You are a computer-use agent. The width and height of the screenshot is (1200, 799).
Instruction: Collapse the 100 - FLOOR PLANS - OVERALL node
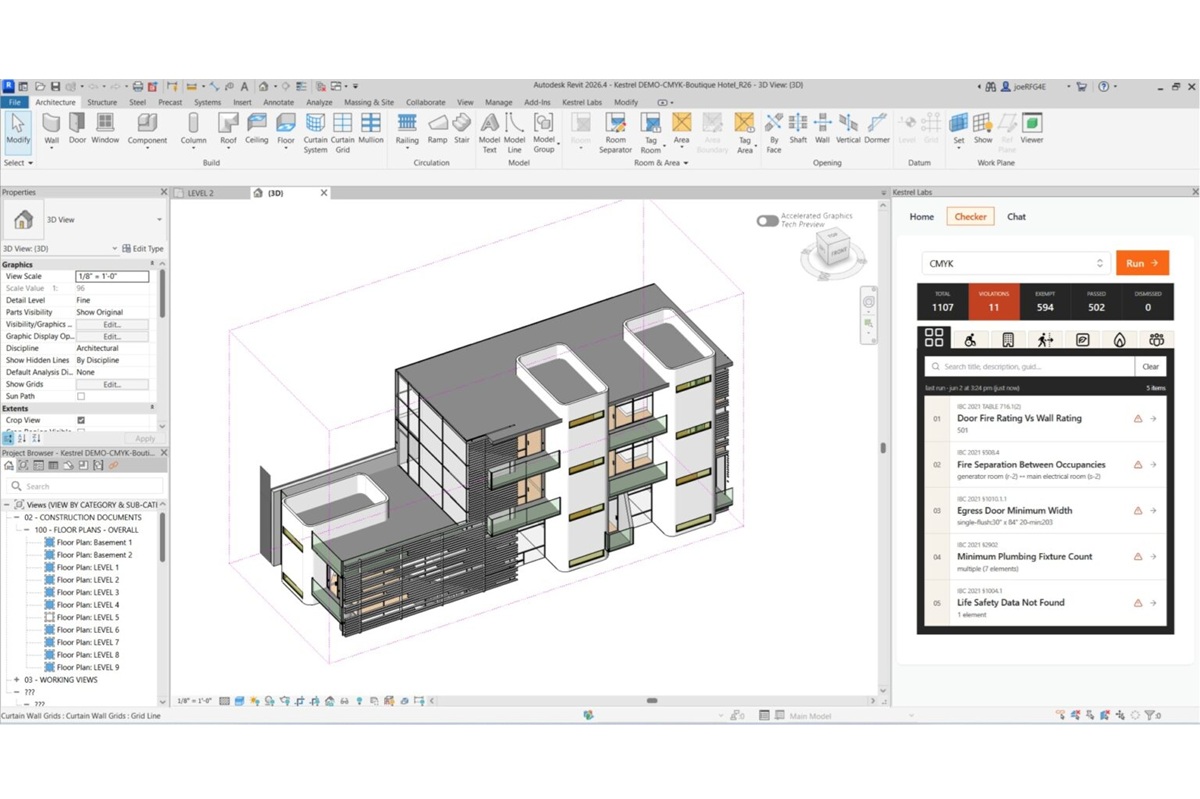coord(28,530)
